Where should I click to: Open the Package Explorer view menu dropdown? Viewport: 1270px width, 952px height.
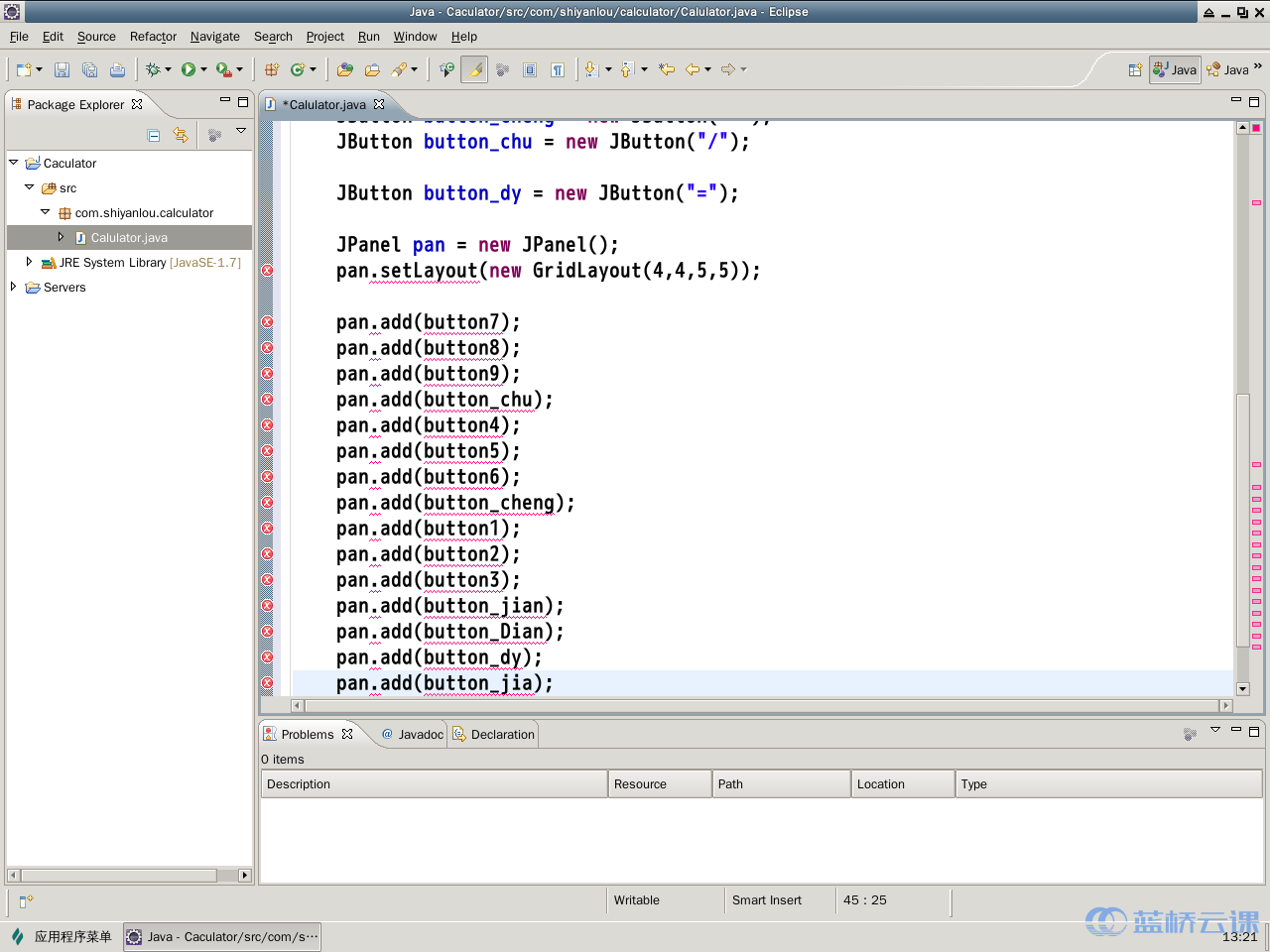241,132
